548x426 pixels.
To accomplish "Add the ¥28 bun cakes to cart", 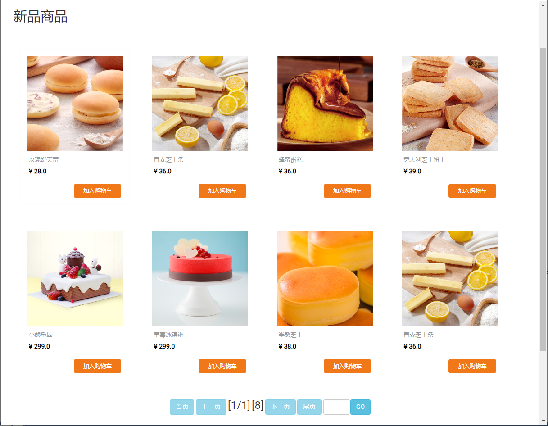I will point(98,191).
